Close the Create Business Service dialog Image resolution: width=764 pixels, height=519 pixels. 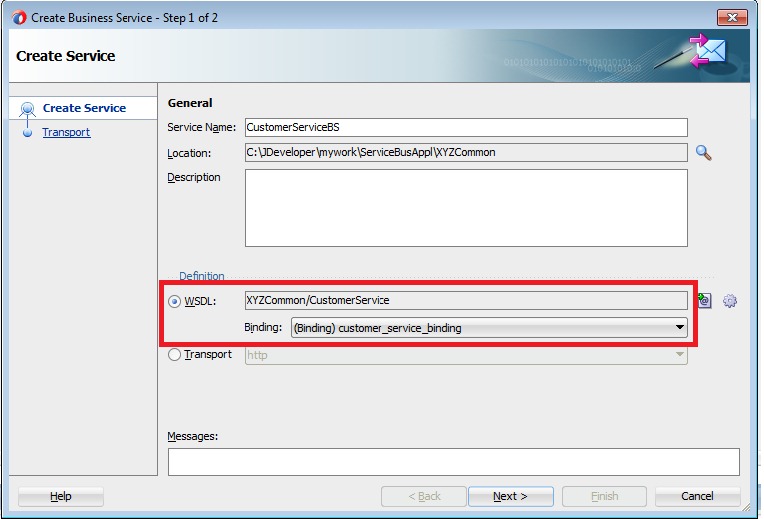point(732,18)
